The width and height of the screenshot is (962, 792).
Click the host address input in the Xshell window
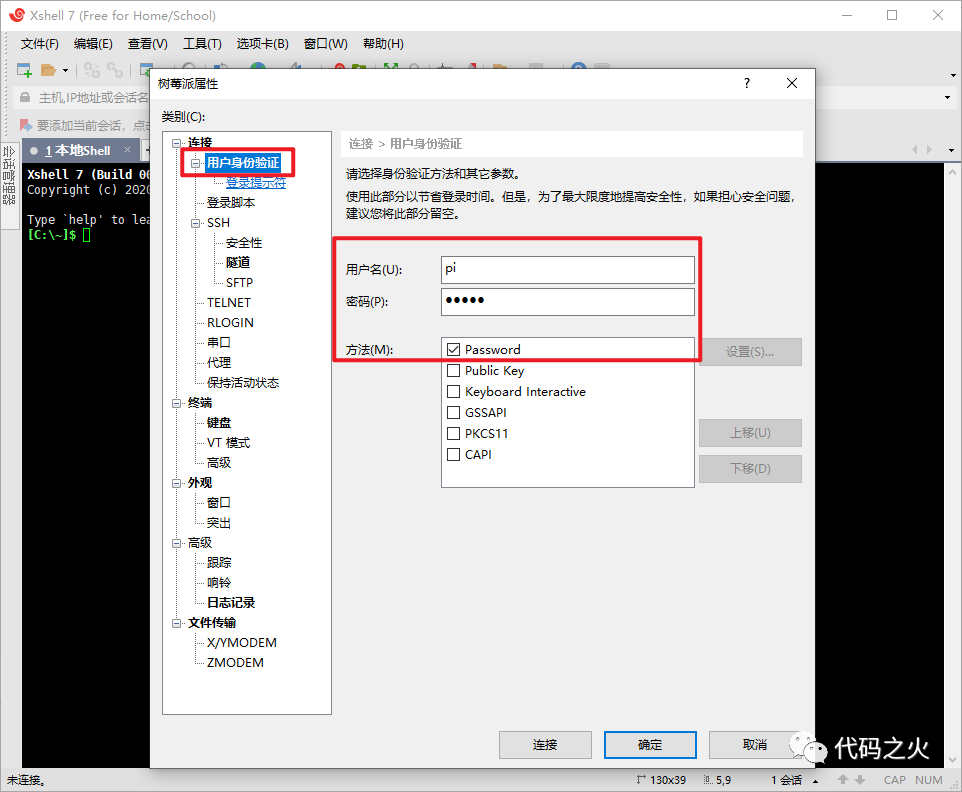pos(93,98)
